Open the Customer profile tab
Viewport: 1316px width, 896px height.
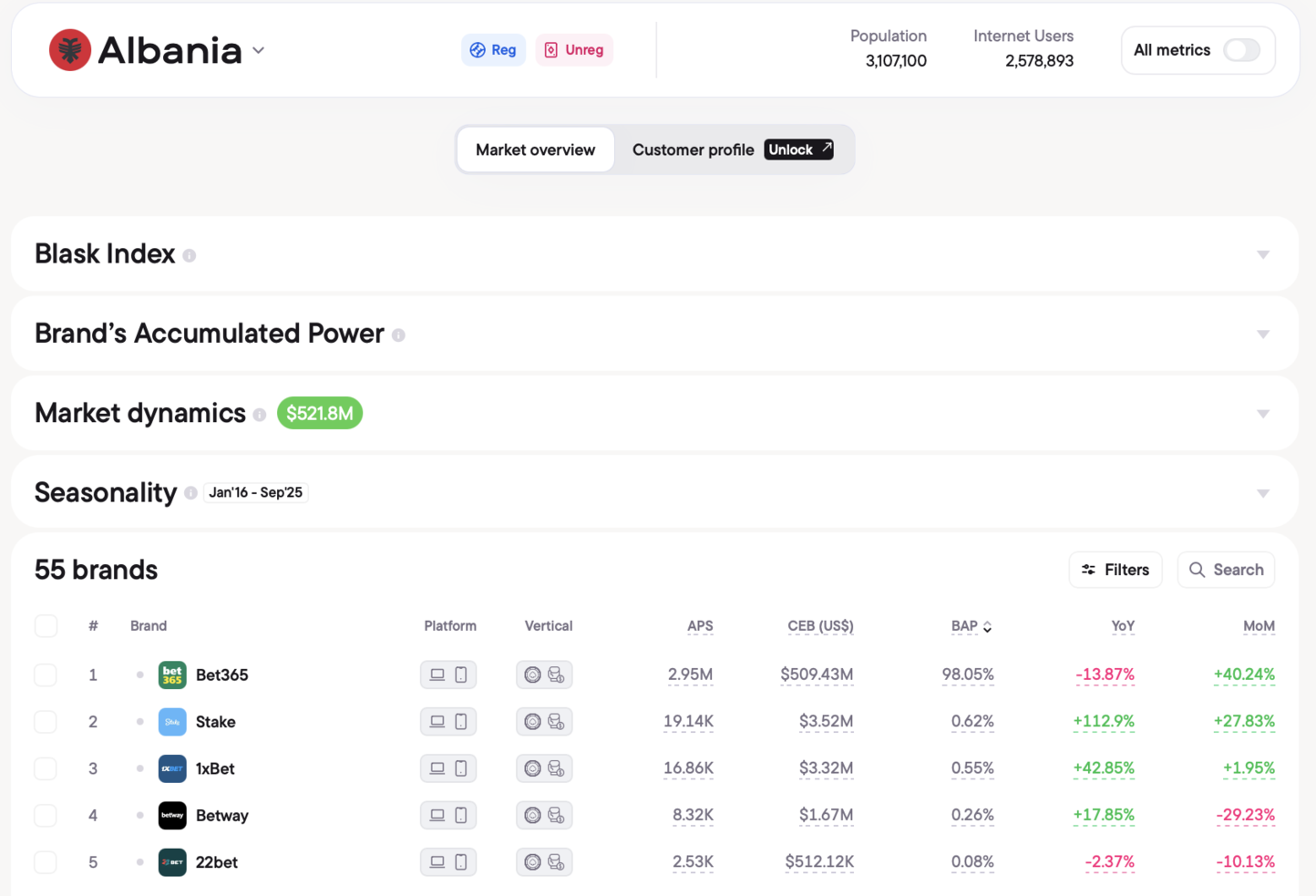click(x=693, y=149)
